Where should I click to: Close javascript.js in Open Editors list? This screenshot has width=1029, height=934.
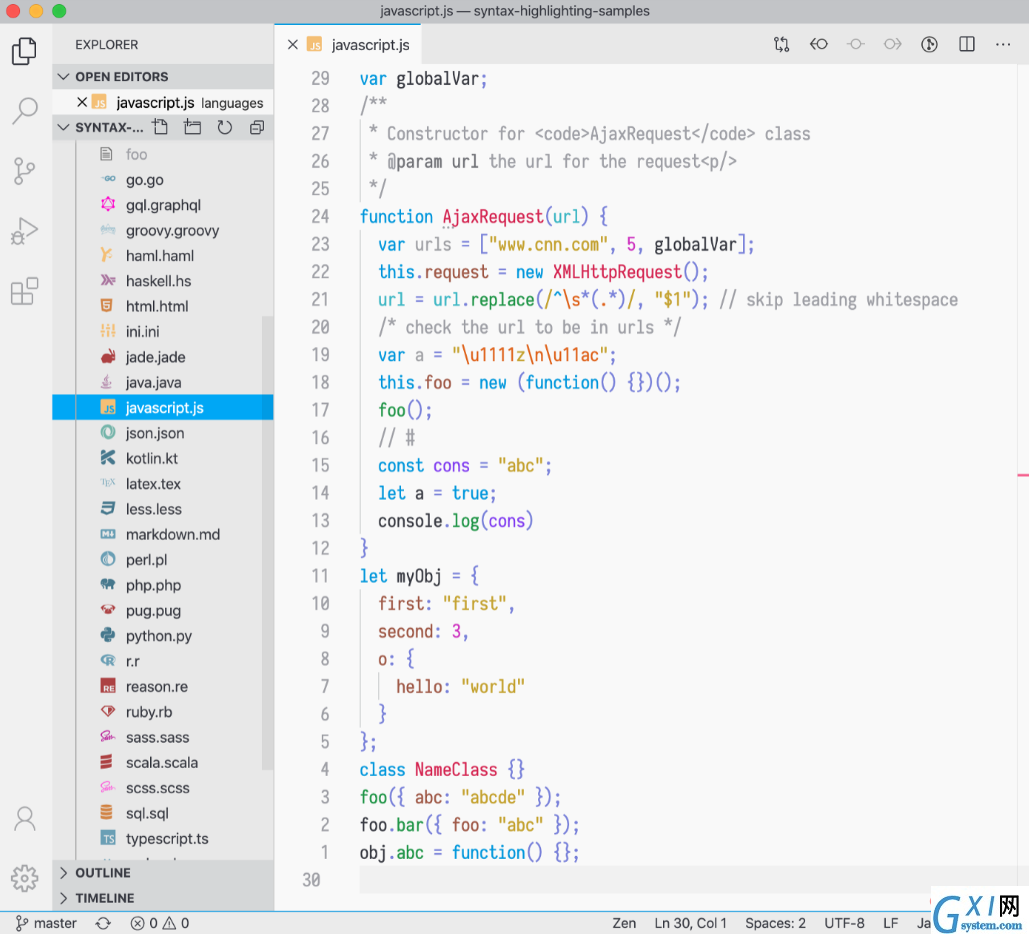(82, 102)
